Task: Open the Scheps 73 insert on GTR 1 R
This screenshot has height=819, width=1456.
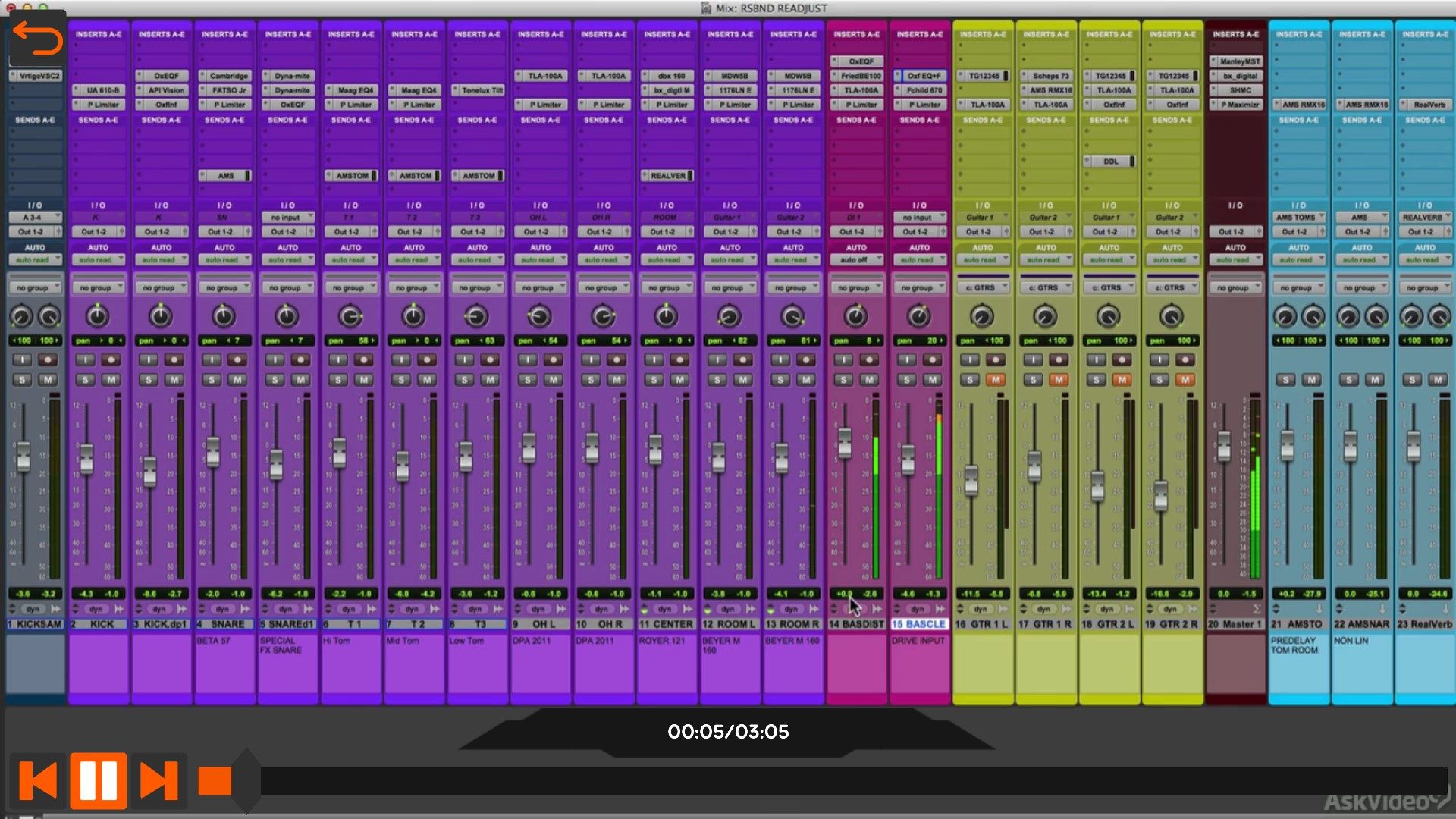Action: tap(1046, 76)
